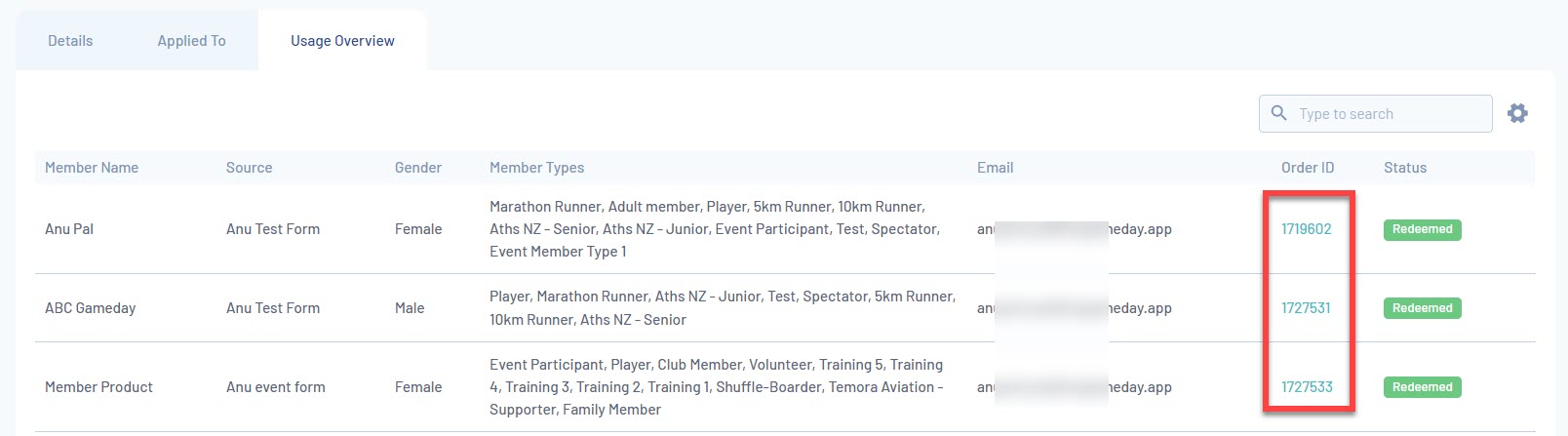Sort by Gender column header
The height and width of the screenshot is (436, 1568).
[418, 168]
